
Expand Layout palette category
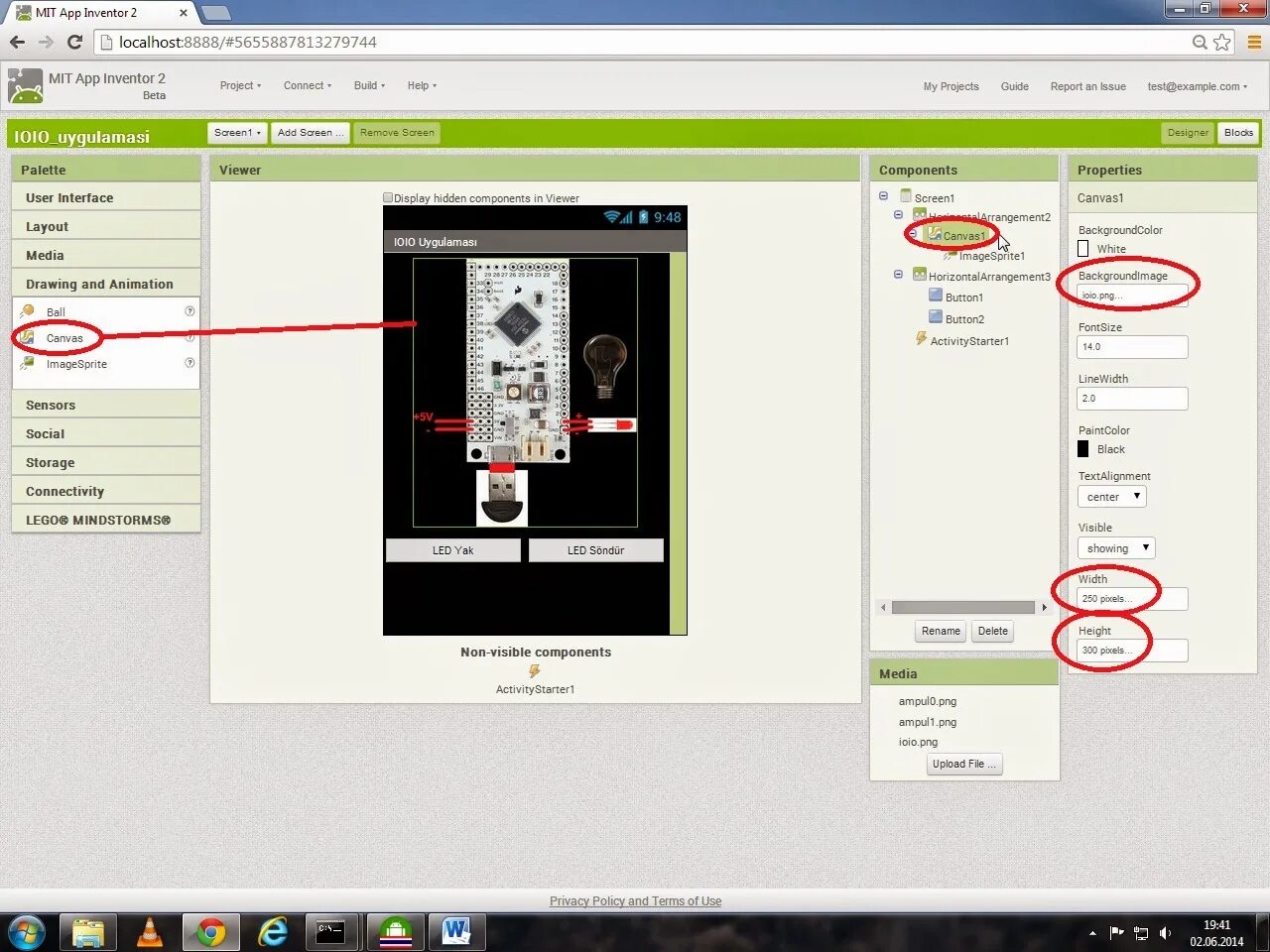tap(106, 226)
